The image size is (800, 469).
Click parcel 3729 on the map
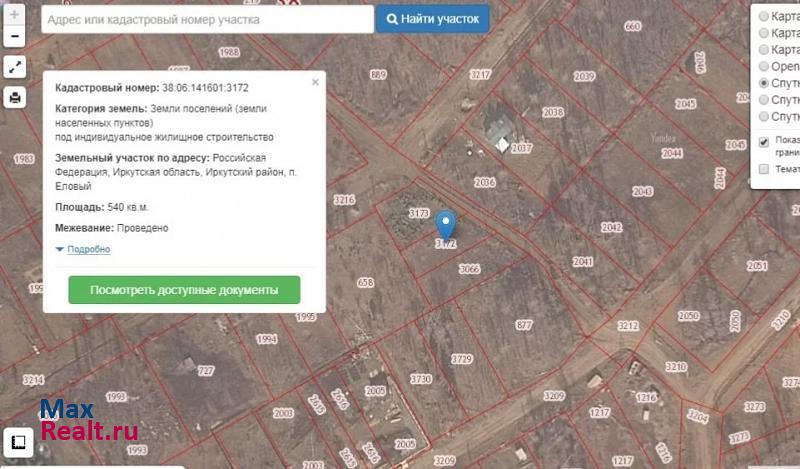click(461, 358)
